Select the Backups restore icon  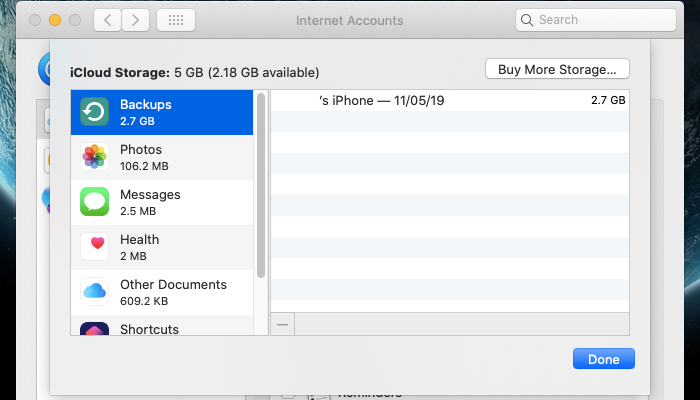94,112
